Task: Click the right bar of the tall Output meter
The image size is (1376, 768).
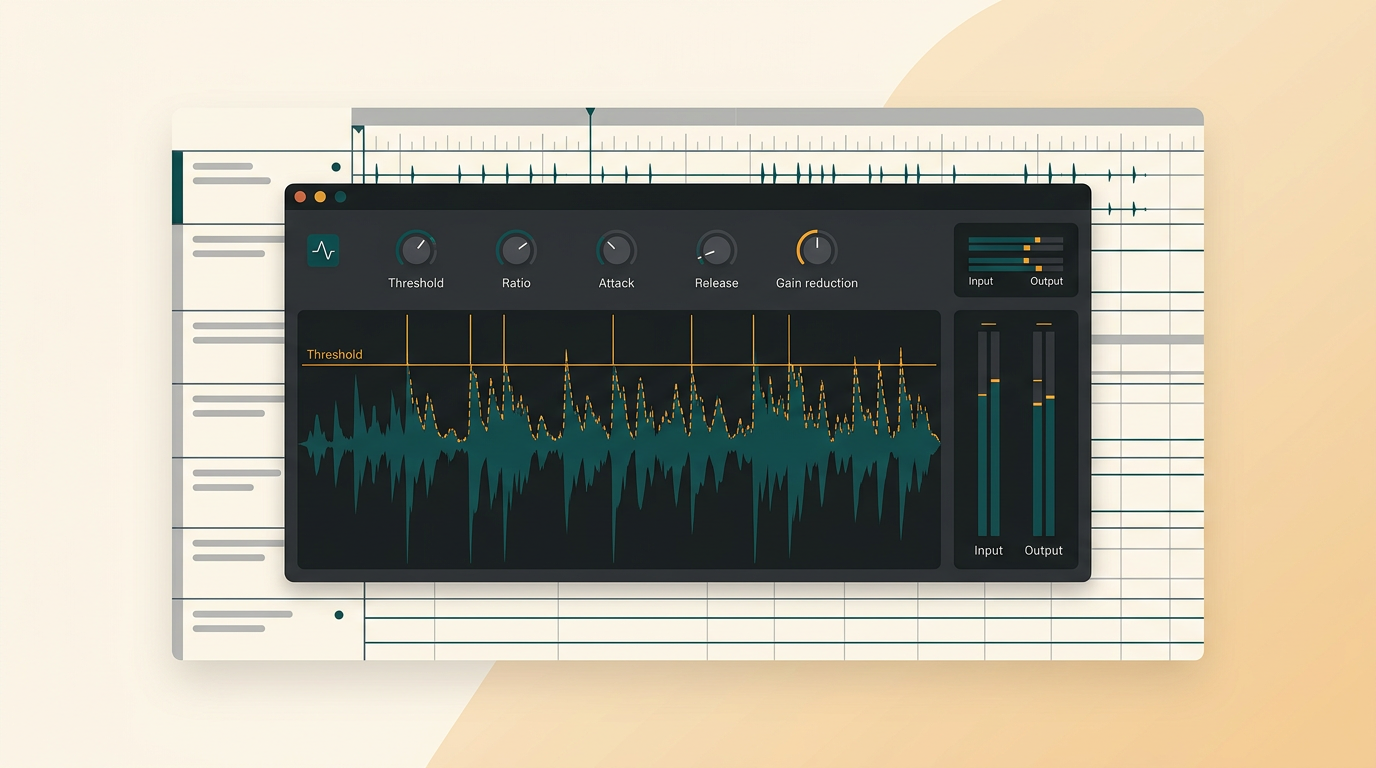Action: click(1050, 434)
